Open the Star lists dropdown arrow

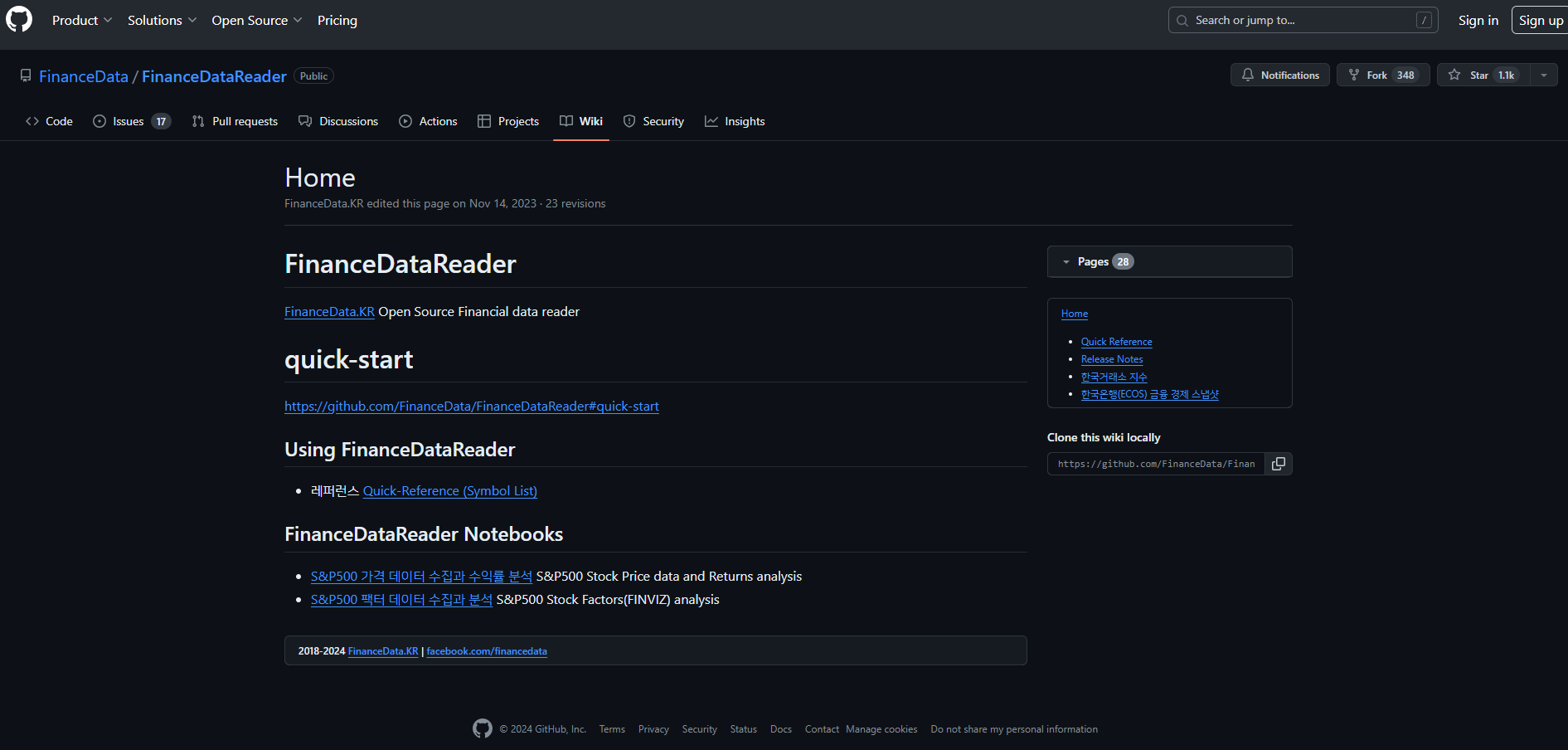click(x=1544, y=75)
